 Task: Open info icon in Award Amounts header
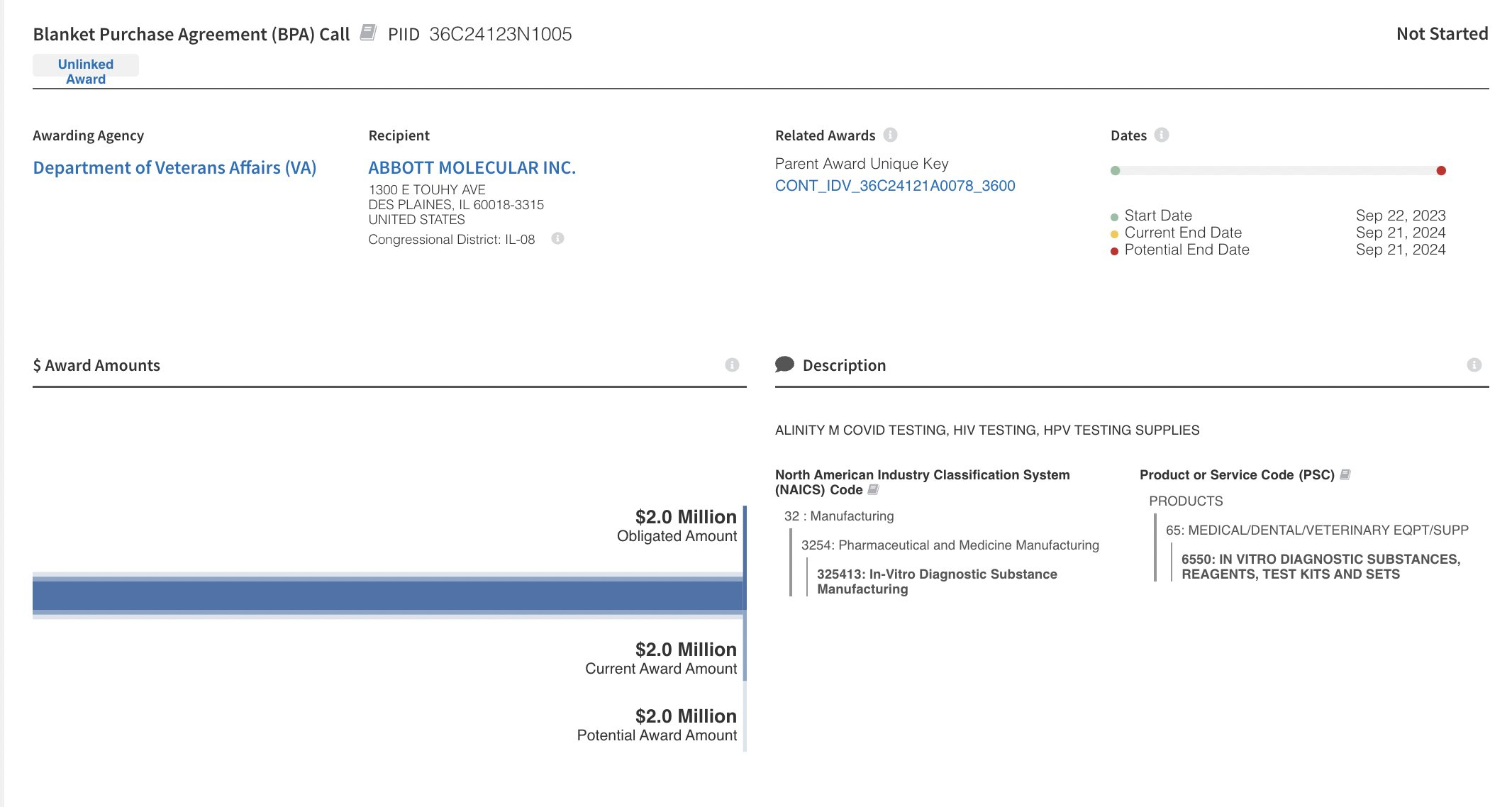tap(732, 364)
